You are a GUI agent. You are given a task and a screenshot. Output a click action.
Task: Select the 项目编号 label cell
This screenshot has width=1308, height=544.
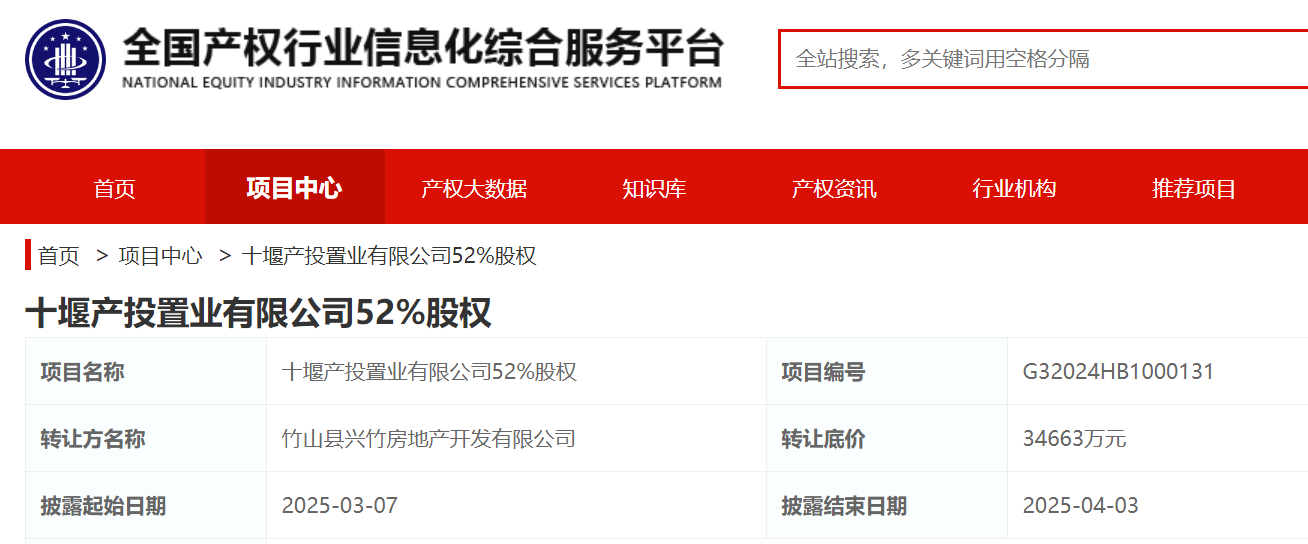[887, 372]
